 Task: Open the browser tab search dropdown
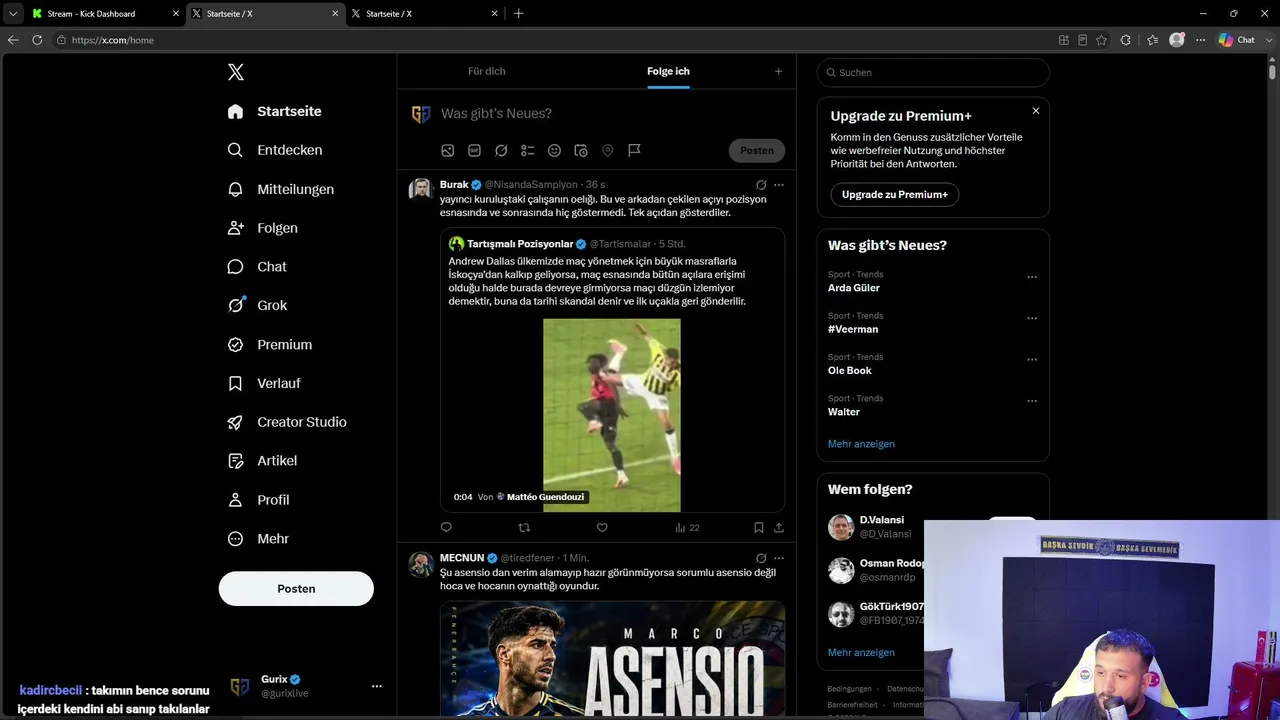(13, 14)
